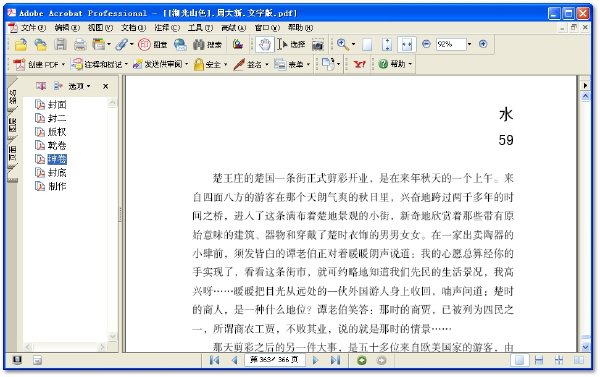Click document scrollbar up arrow
Viewport: 600px width, 377px height.
(x=585, y=96)
